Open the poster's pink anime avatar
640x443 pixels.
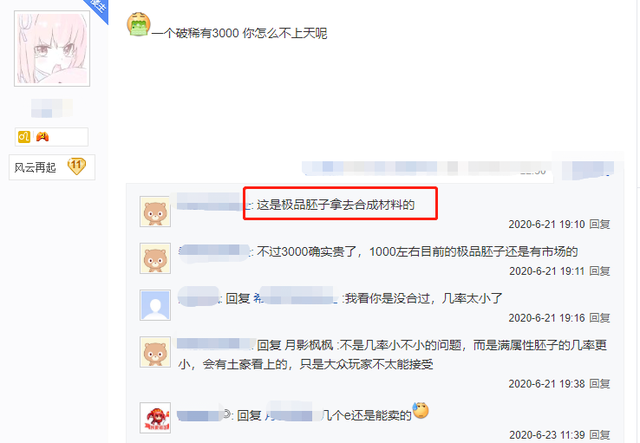pos(52,49)
